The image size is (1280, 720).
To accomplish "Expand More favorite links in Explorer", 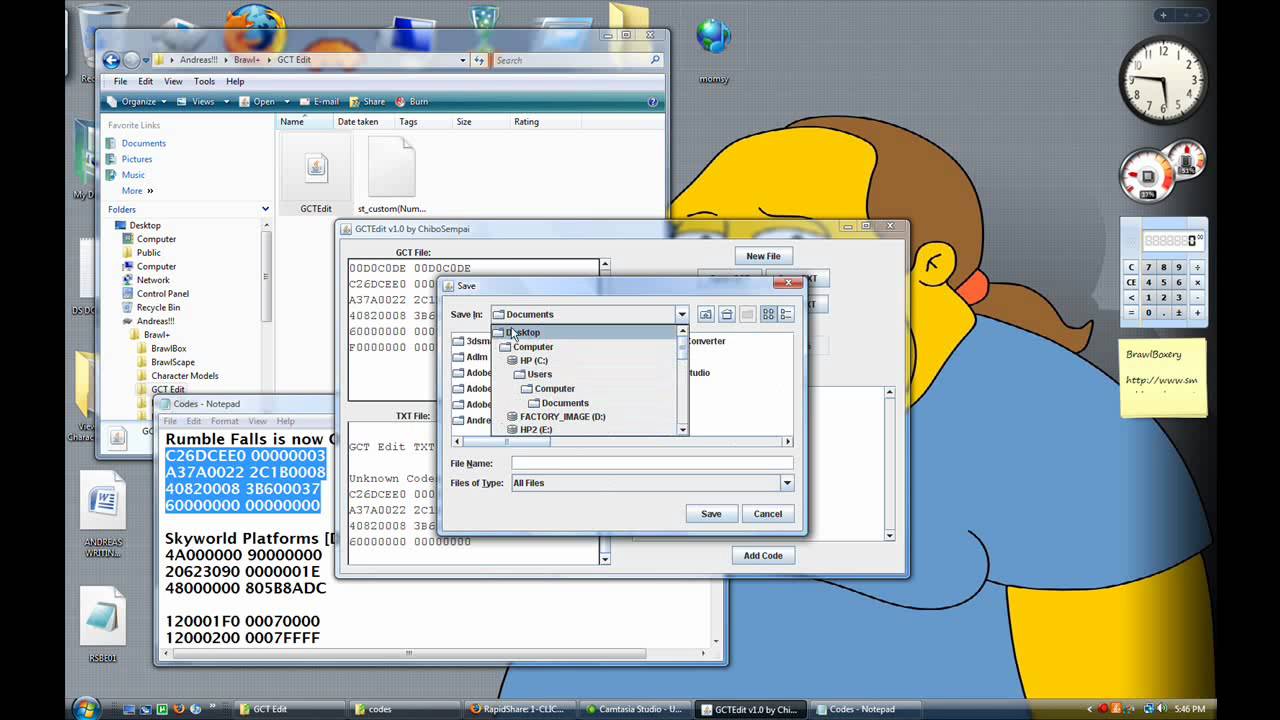I will pos(137,191).
